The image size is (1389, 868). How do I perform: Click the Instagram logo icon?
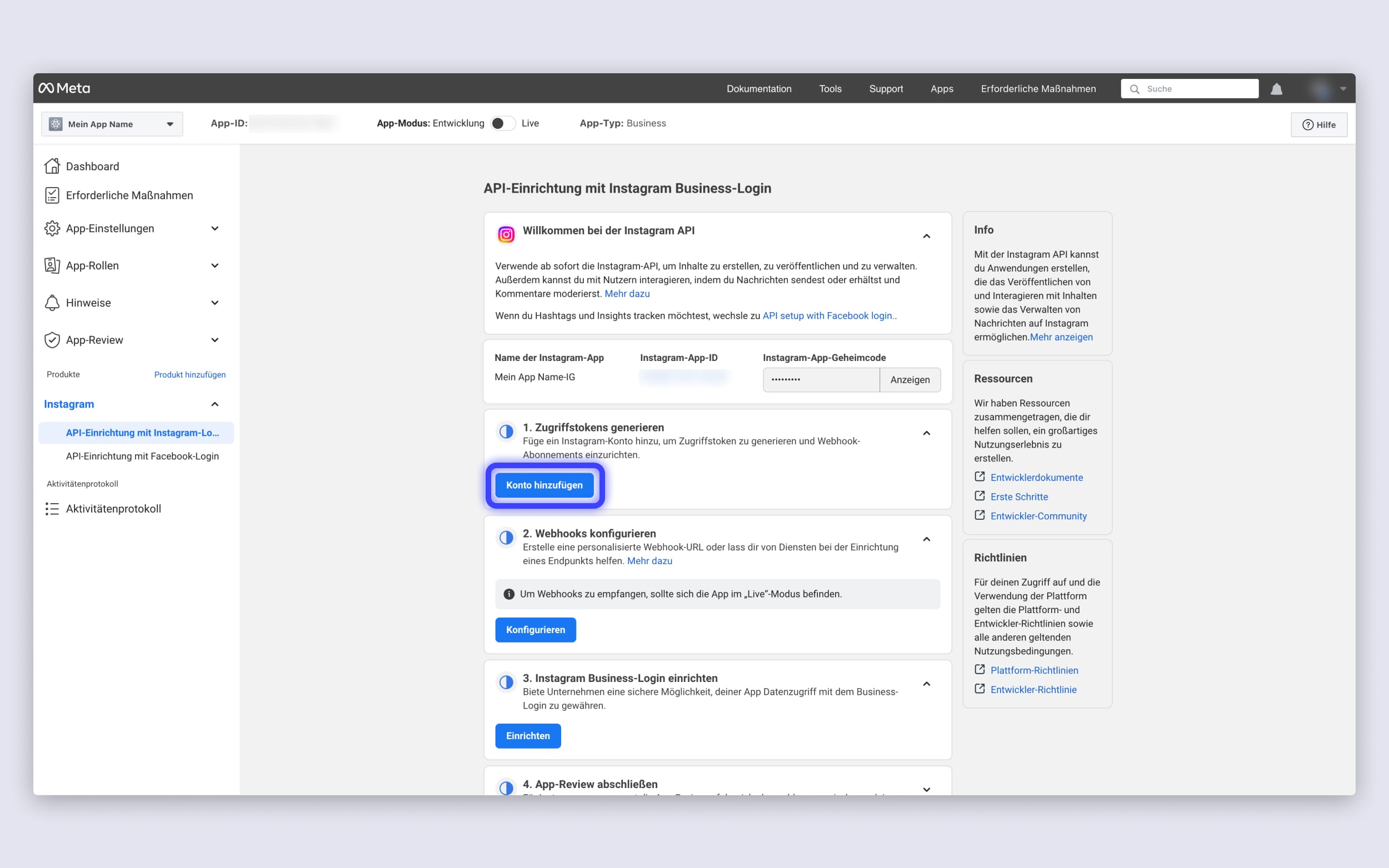pyautogui.click(x=506, y=234)
